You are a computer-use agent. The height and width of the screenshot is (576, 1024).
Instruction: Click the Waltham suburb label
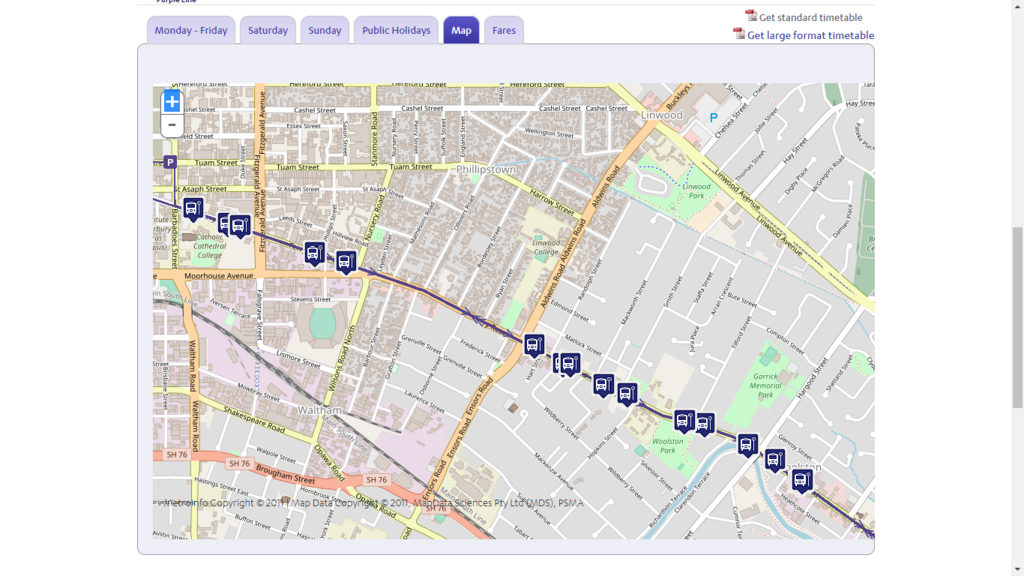click(x=319, y=410)
